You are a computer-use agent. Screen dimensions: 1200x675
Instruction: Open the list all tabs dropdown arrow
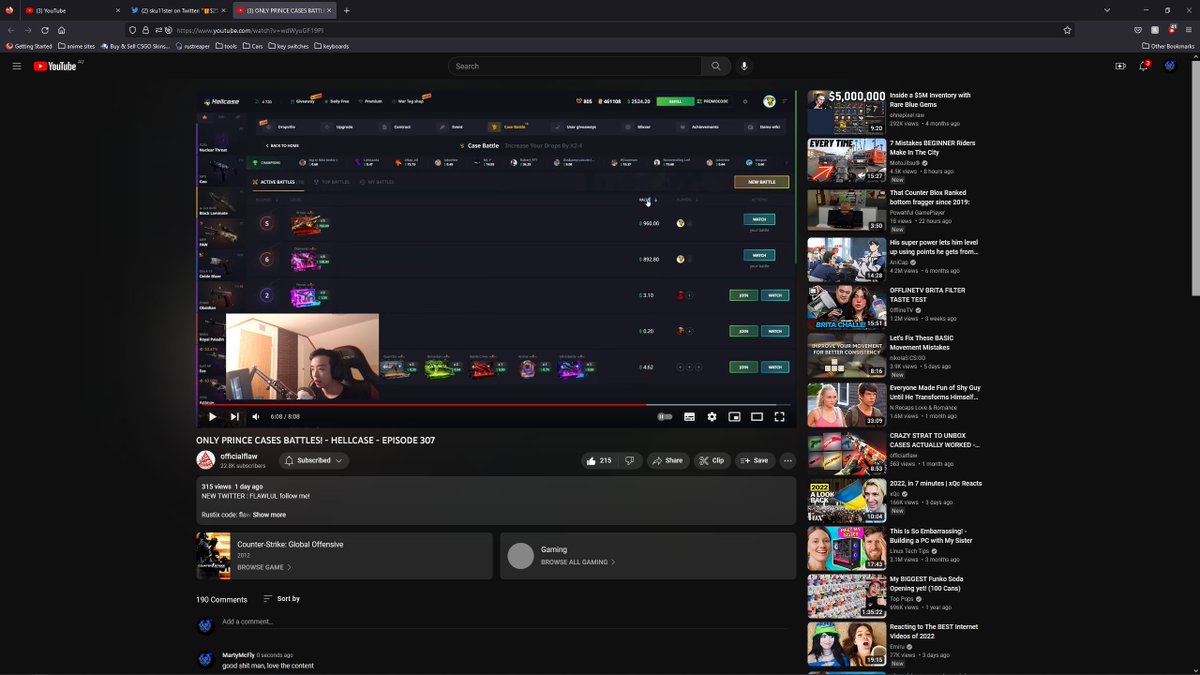(1107, 10)
